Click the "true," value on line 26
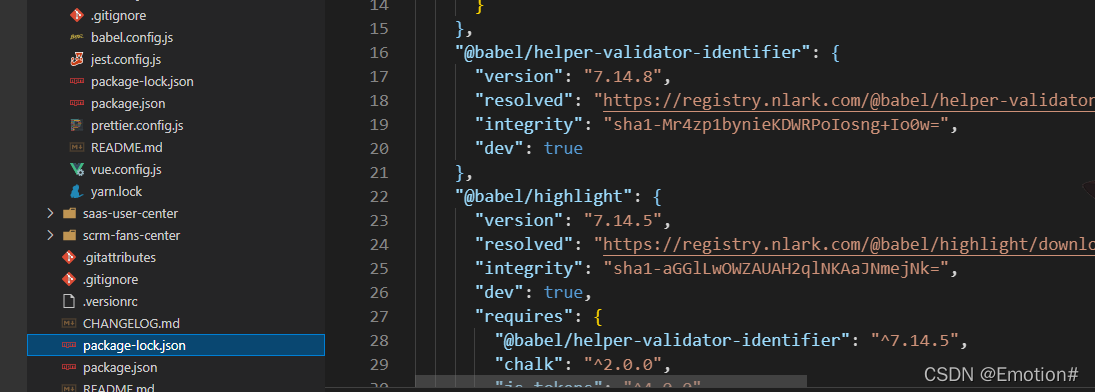 (x=568, y=292)
